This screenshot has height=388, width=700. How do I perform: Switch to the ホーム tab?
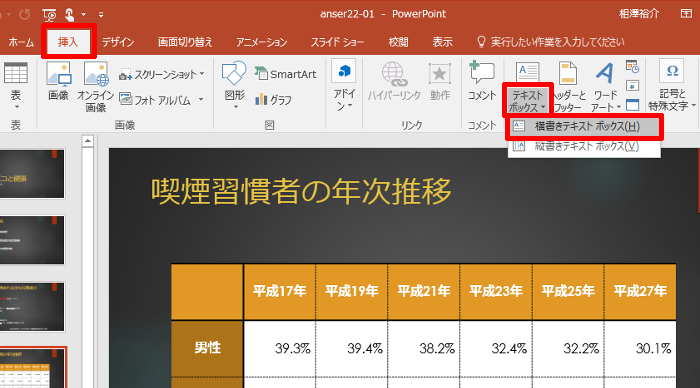point(21,42)
